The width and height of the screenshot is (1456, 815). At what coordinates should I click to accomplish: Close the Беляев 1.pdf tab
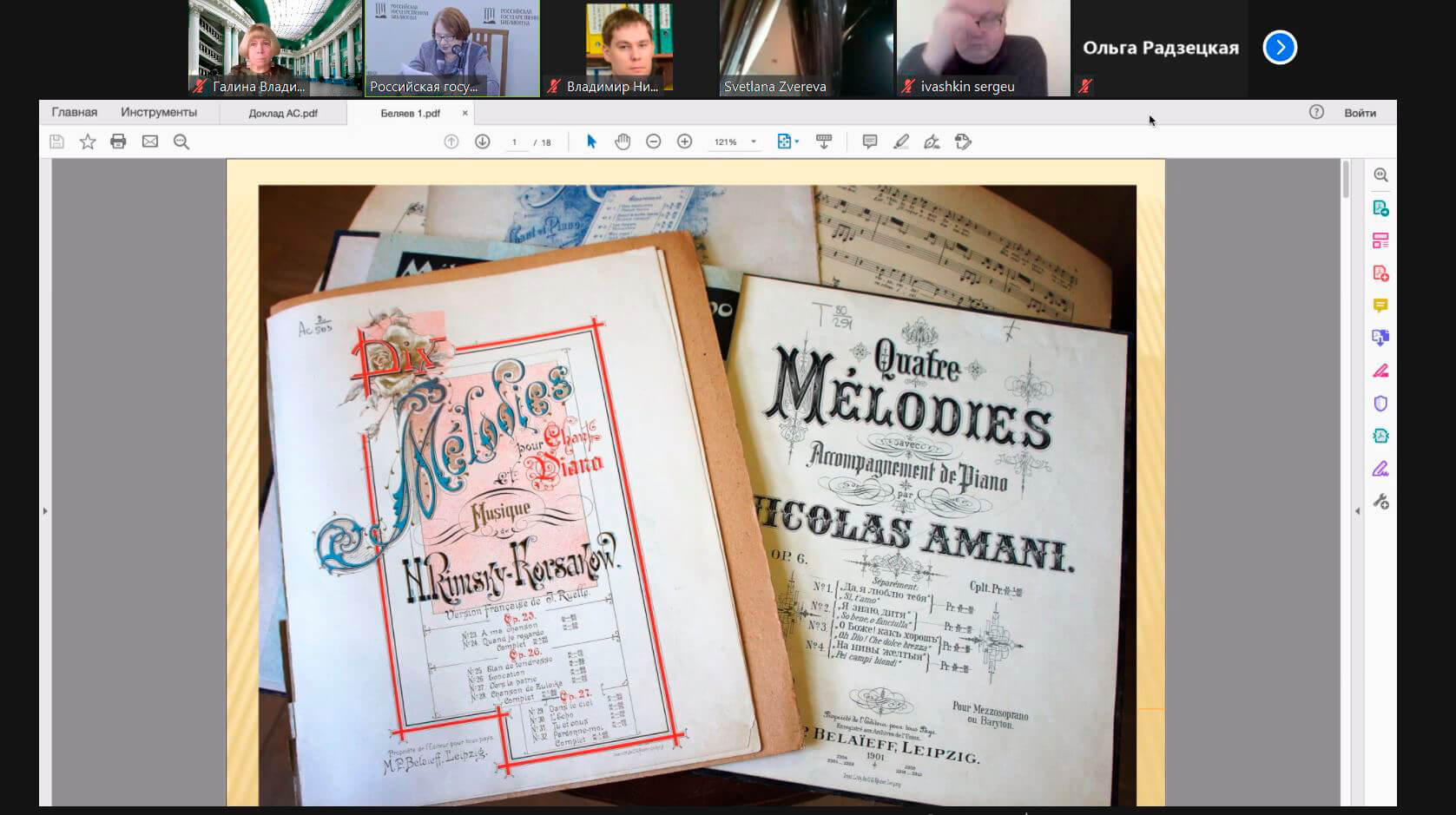(x=464, y=113)
